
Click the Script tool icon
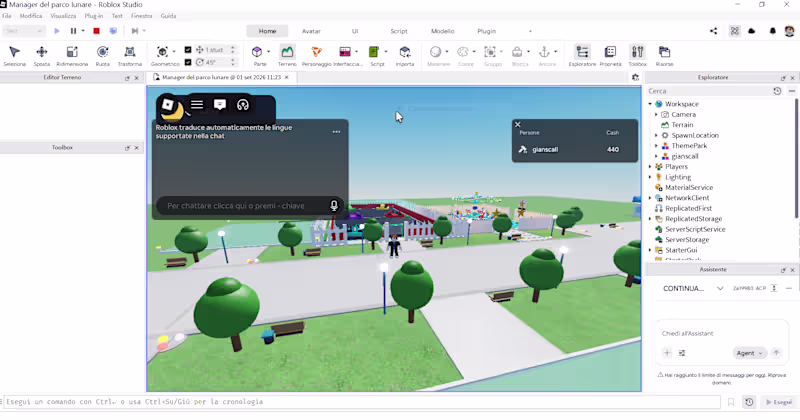coord(374,52)
